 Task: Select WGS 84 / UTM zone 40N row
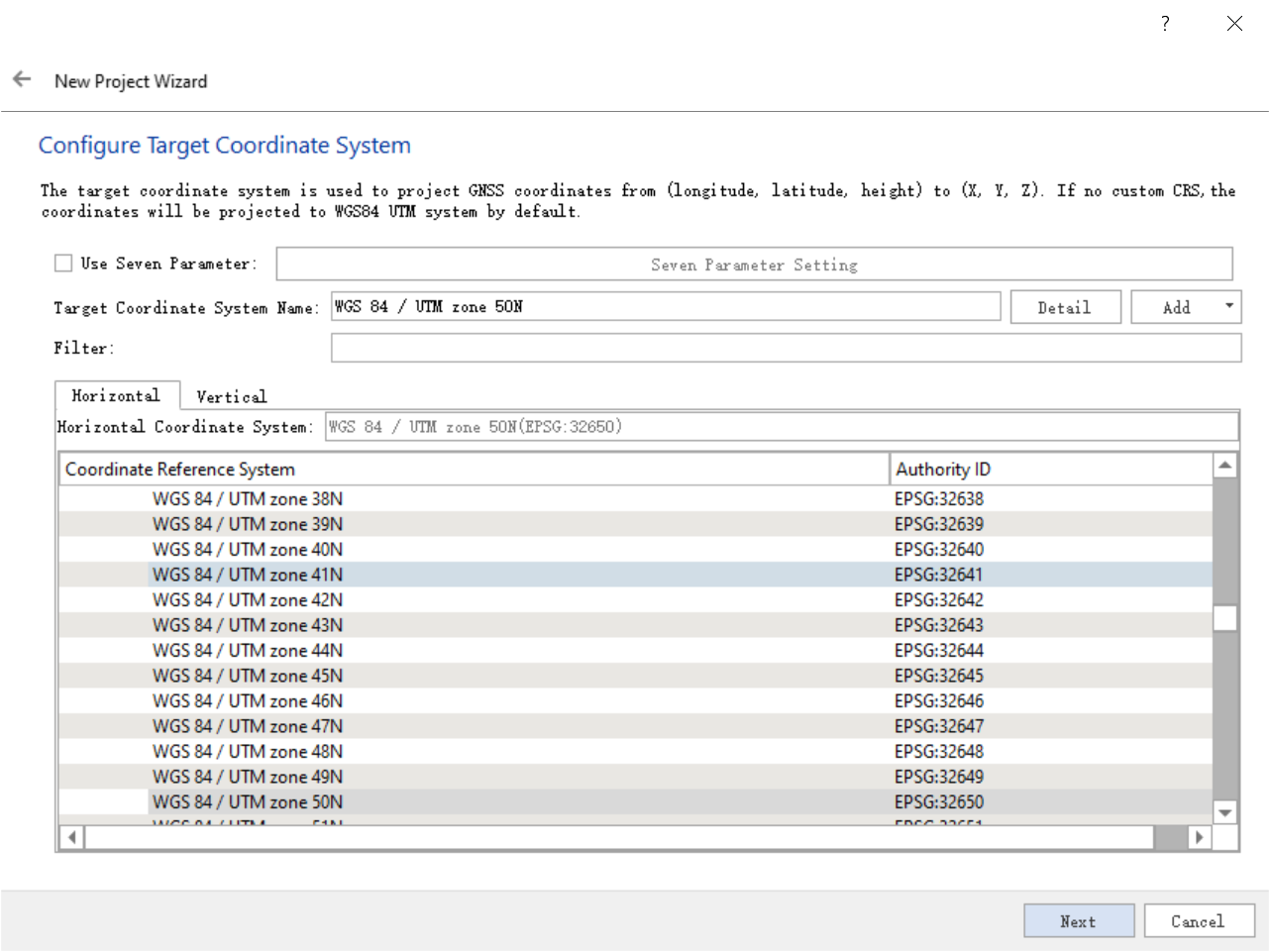tap(635, 549)
